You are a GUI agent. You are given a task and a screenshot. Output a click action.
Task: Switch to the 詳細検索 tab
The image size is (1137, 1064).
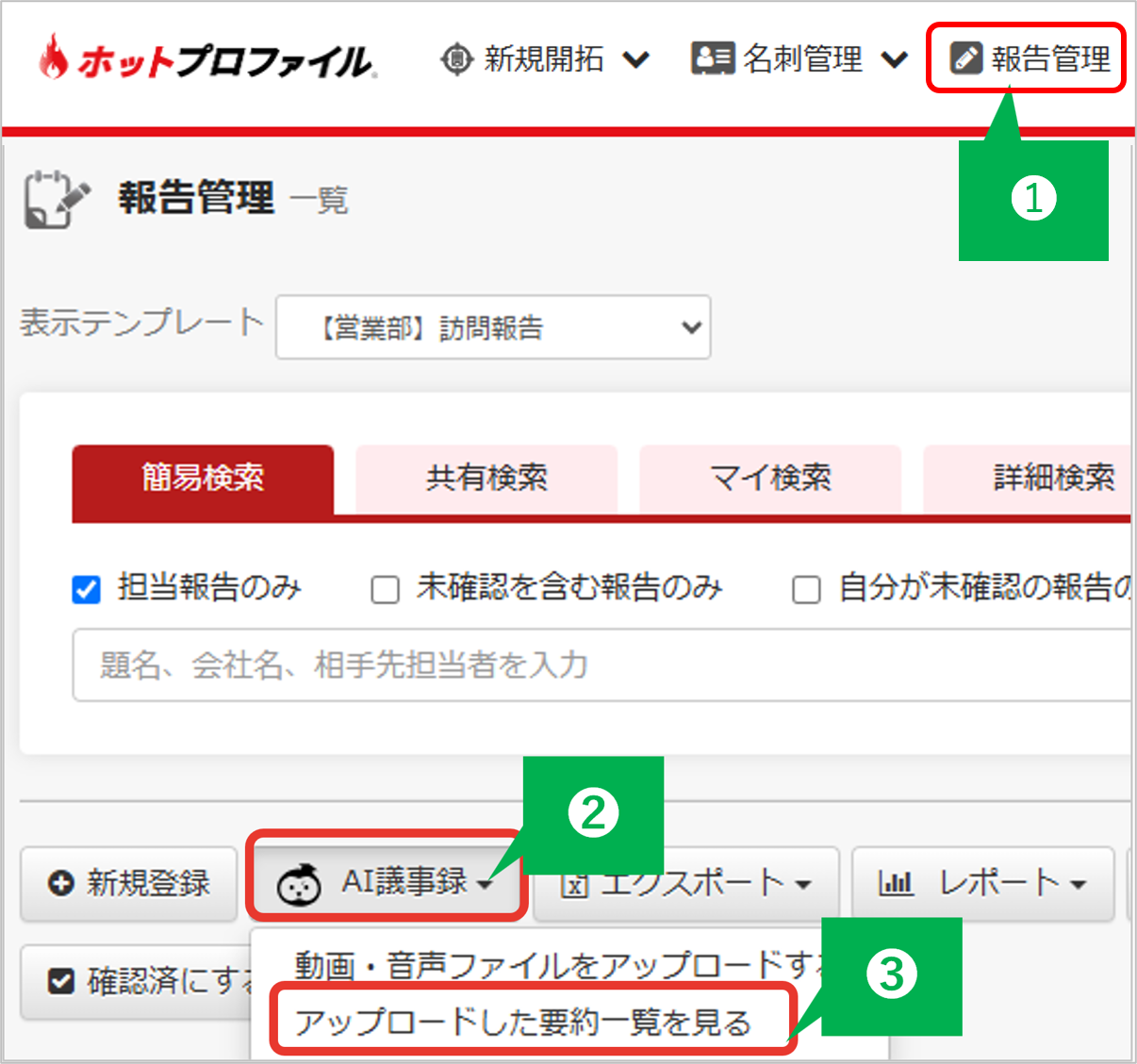pyautogui.click(x=1028, y=479)
